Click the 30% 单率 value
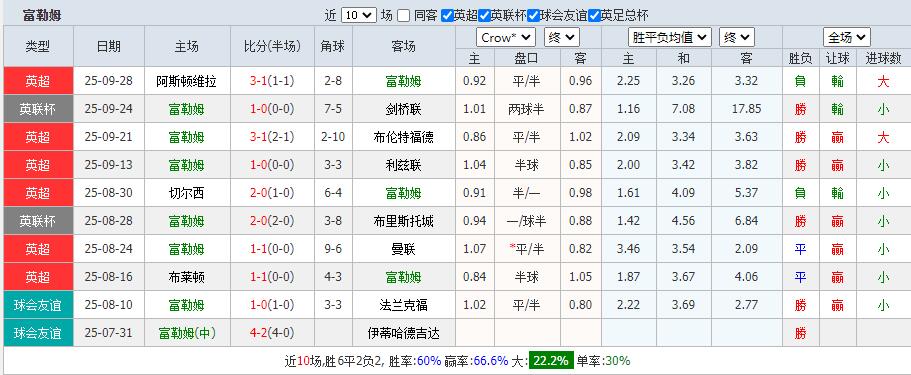The width and height of the screenshot is (911, 375). [617, 360]
